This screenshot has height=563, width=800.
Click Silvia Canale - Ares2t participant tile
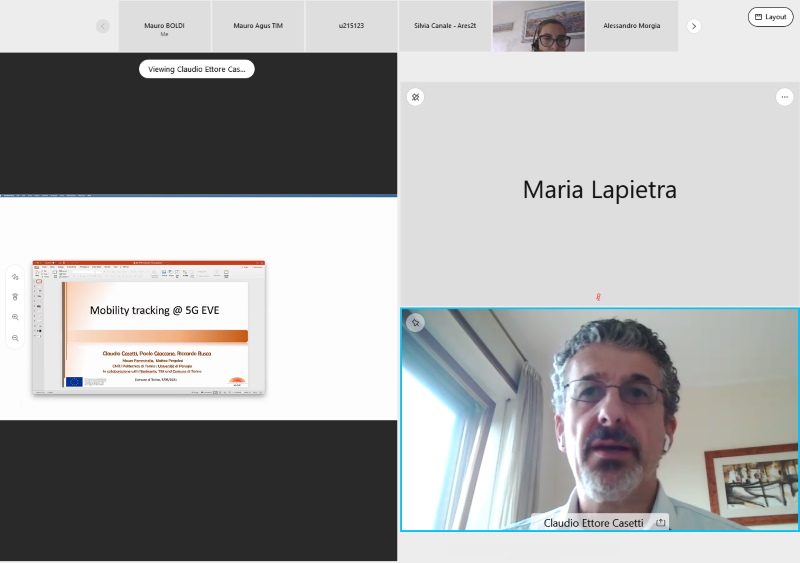pyautogui.click(x=445, y=26)
